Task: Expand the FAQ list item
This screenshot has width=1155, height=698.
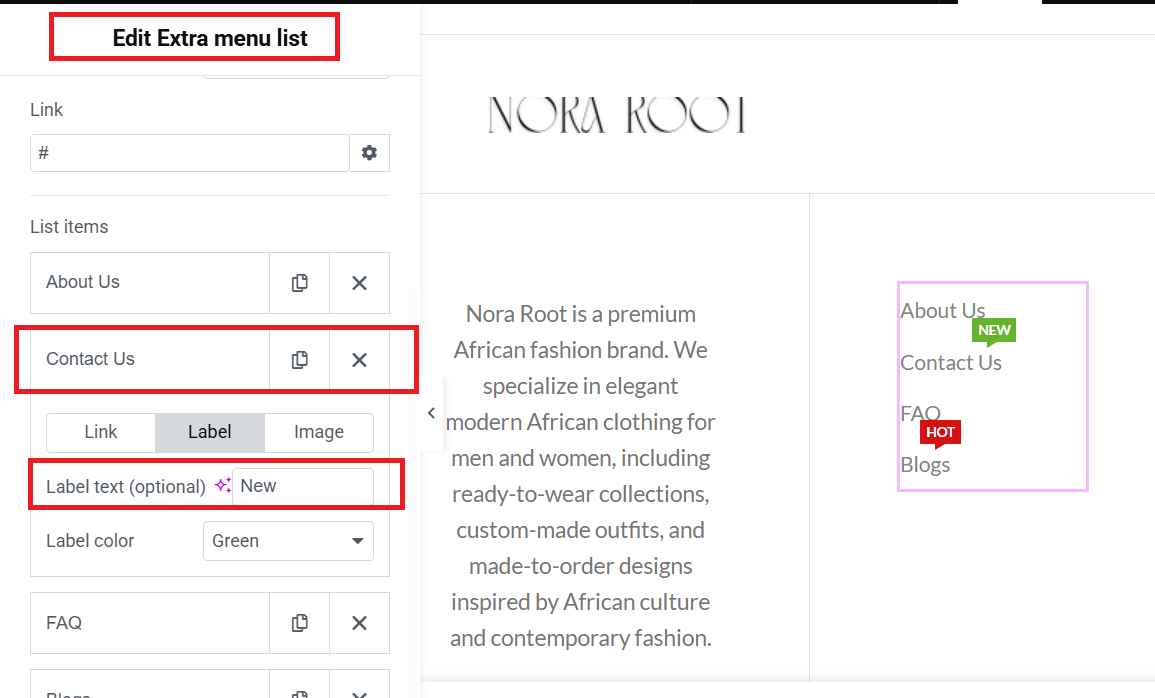Action: point(150,623)
